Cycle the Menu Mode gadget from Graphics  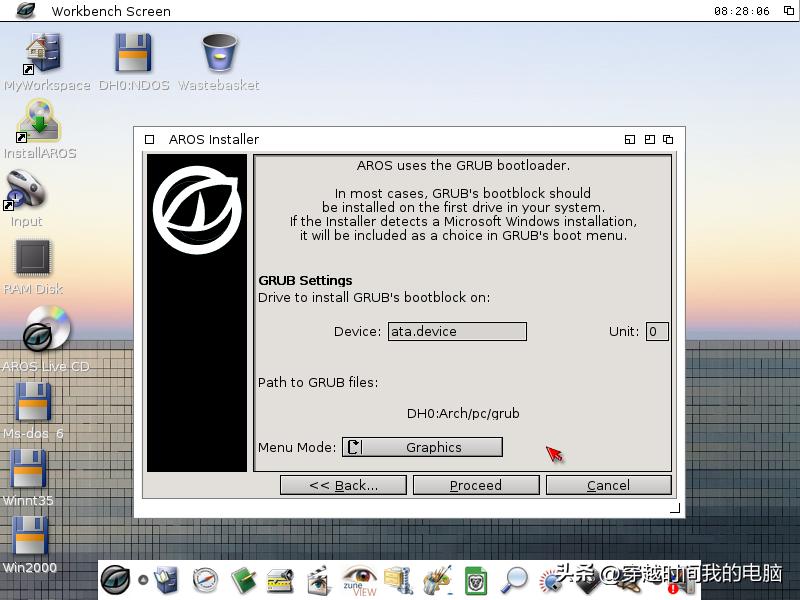pyautogui.click(x=422, y=447)
